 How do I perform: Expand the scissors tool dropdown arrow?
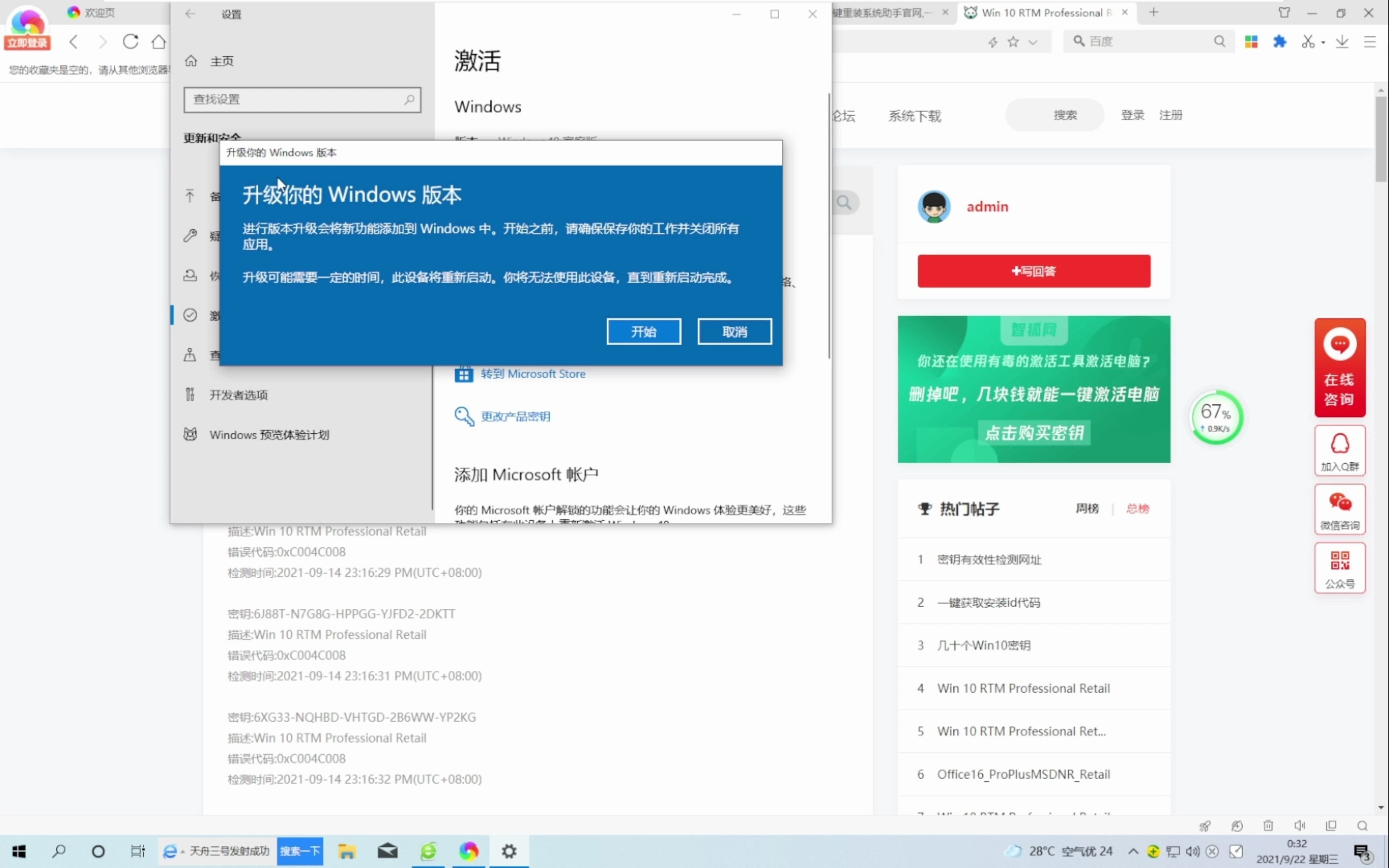(1323, 43)
